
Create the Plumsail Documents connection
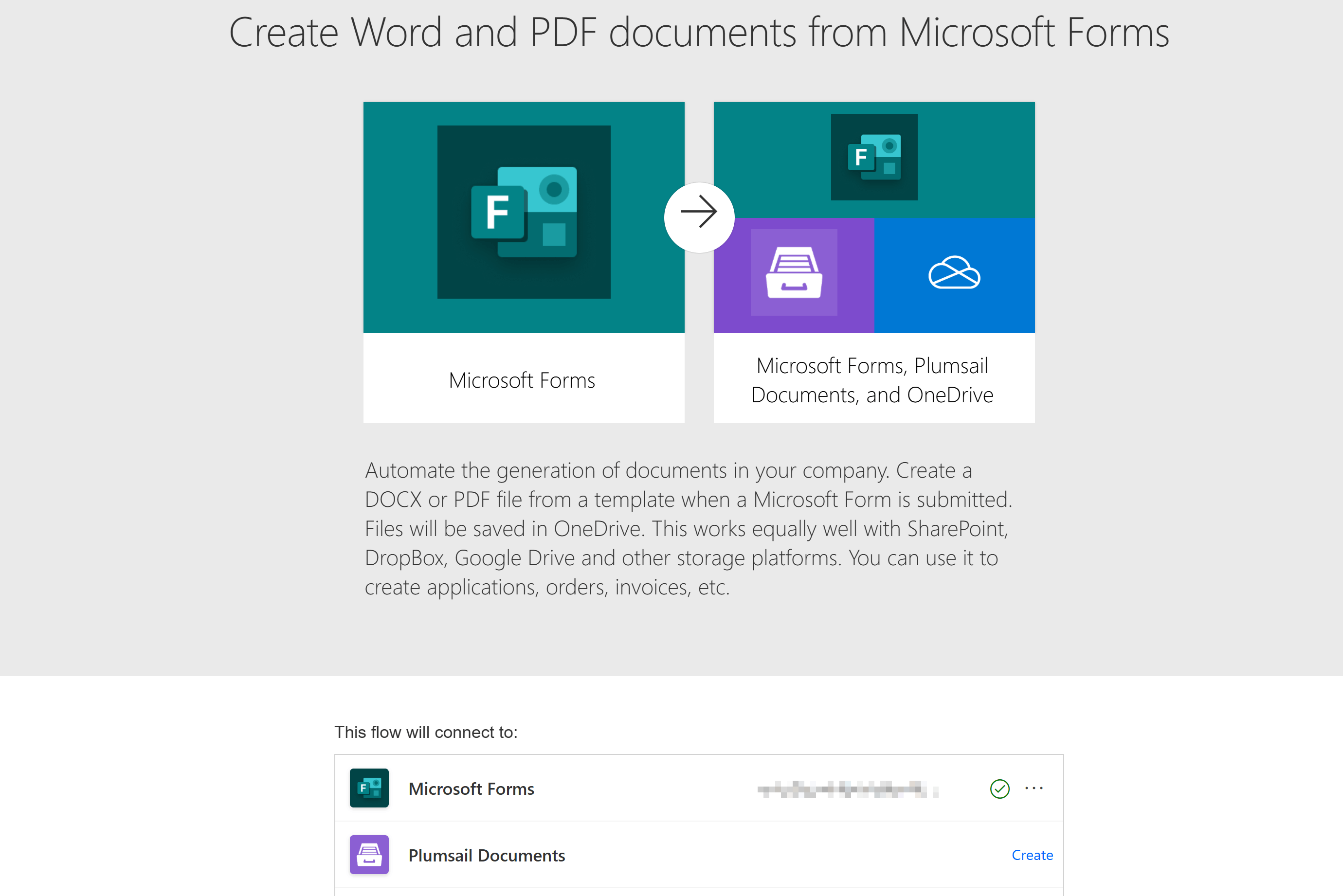(x=1032, y=855)
